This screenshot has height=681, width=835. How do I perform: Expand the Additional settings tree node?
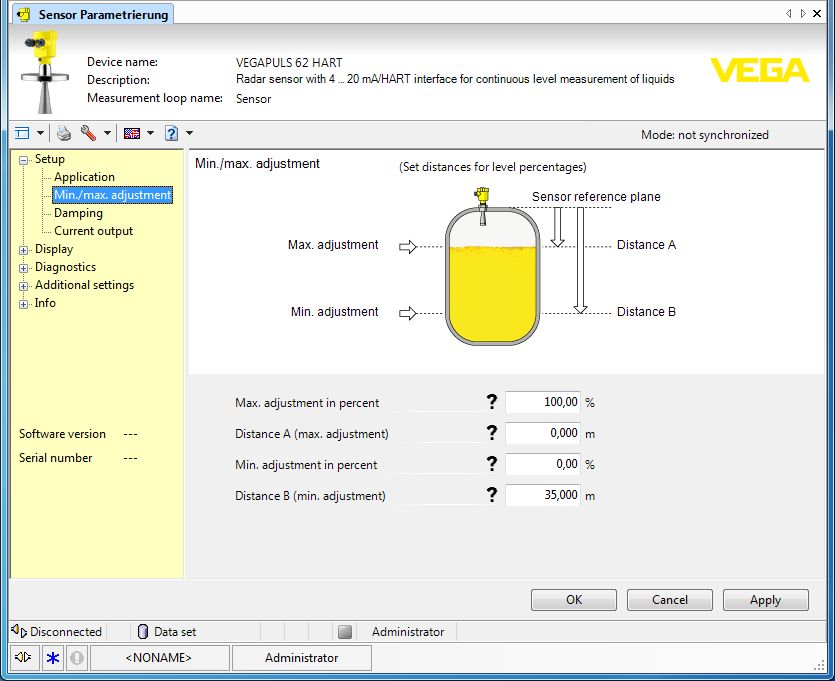[23, 286]
